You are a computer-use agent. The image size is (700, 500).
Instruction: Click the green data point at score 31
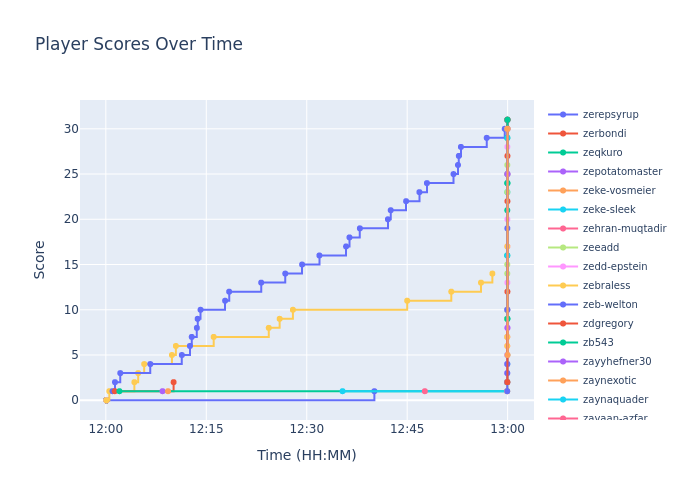[507, 120]
